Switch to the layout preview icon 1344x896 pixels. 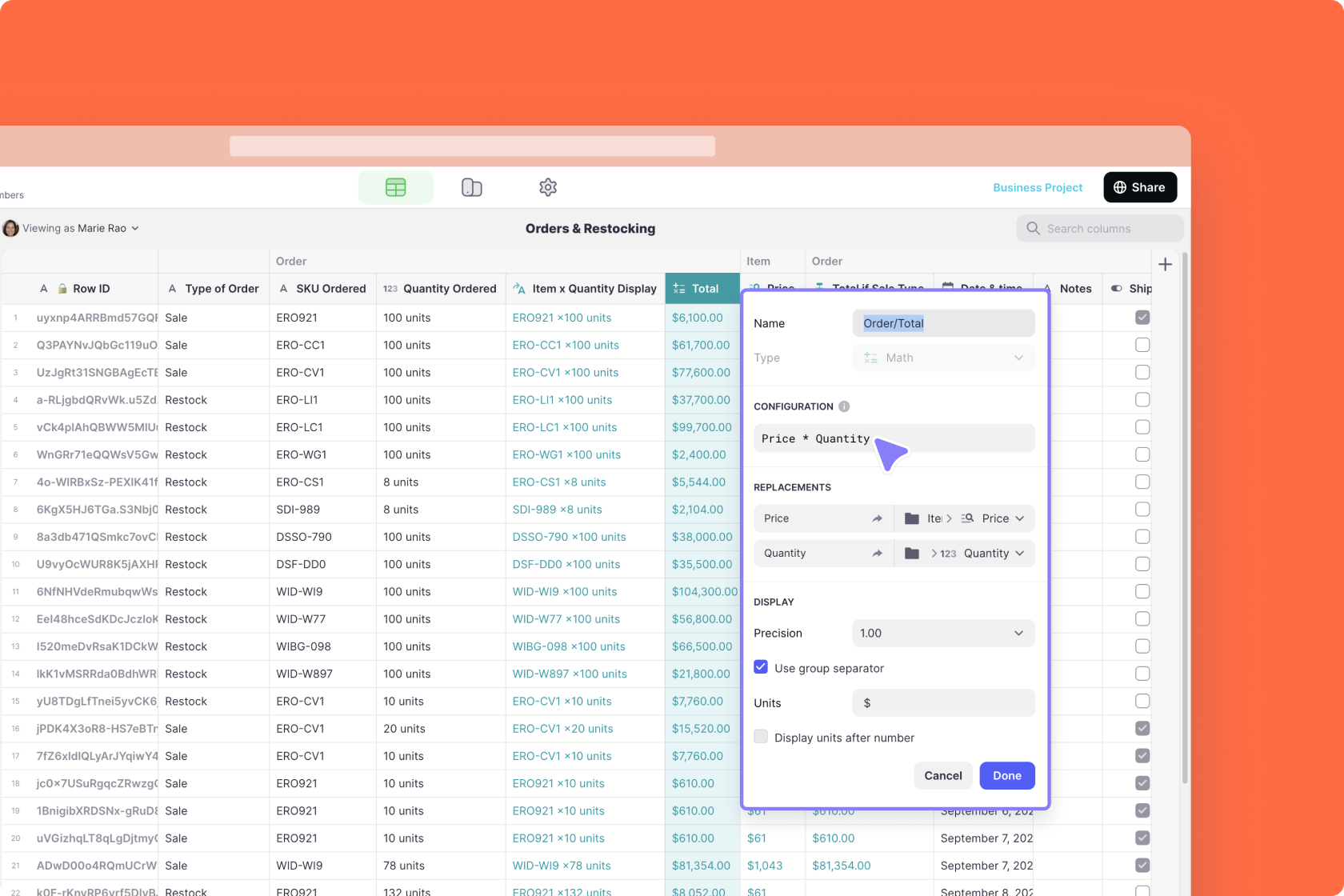(471, 187)
